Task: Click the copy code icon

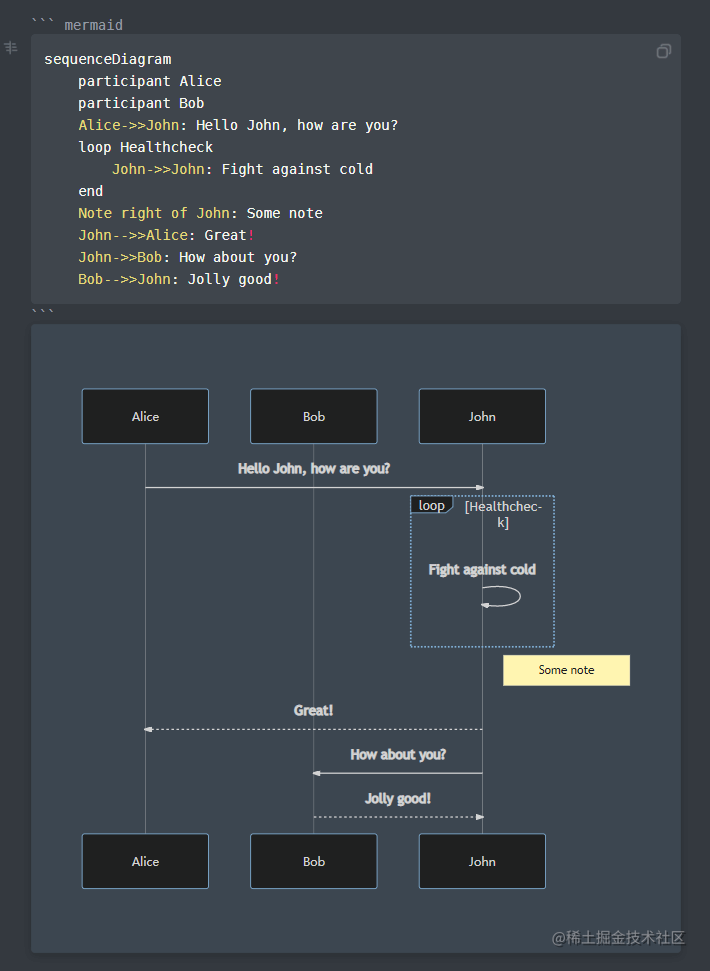Action: click(664, 51)
